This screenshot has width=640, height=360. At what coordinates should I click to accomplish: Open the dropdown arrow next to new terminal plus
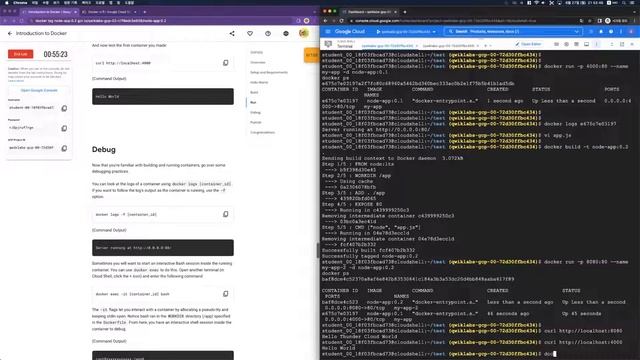pos(490,46)
